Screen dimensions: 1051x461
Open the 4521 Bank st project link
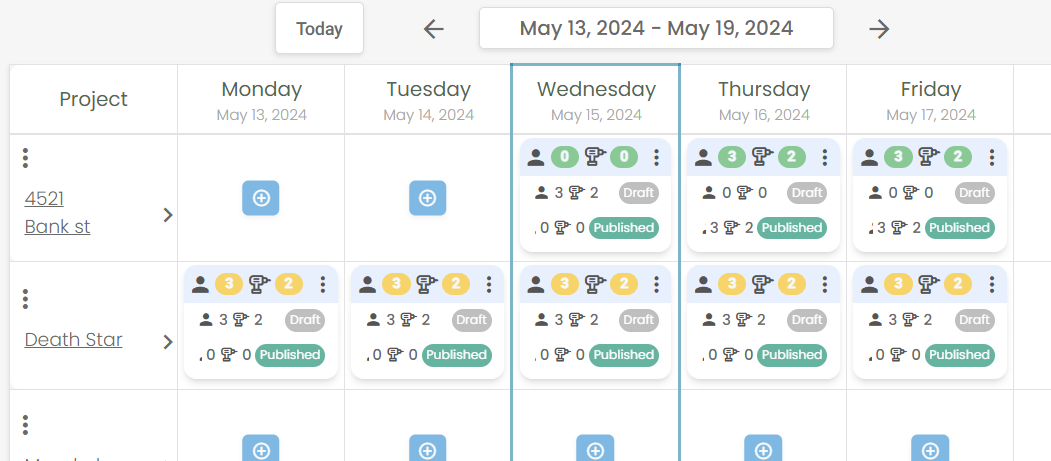pos(58,213)
